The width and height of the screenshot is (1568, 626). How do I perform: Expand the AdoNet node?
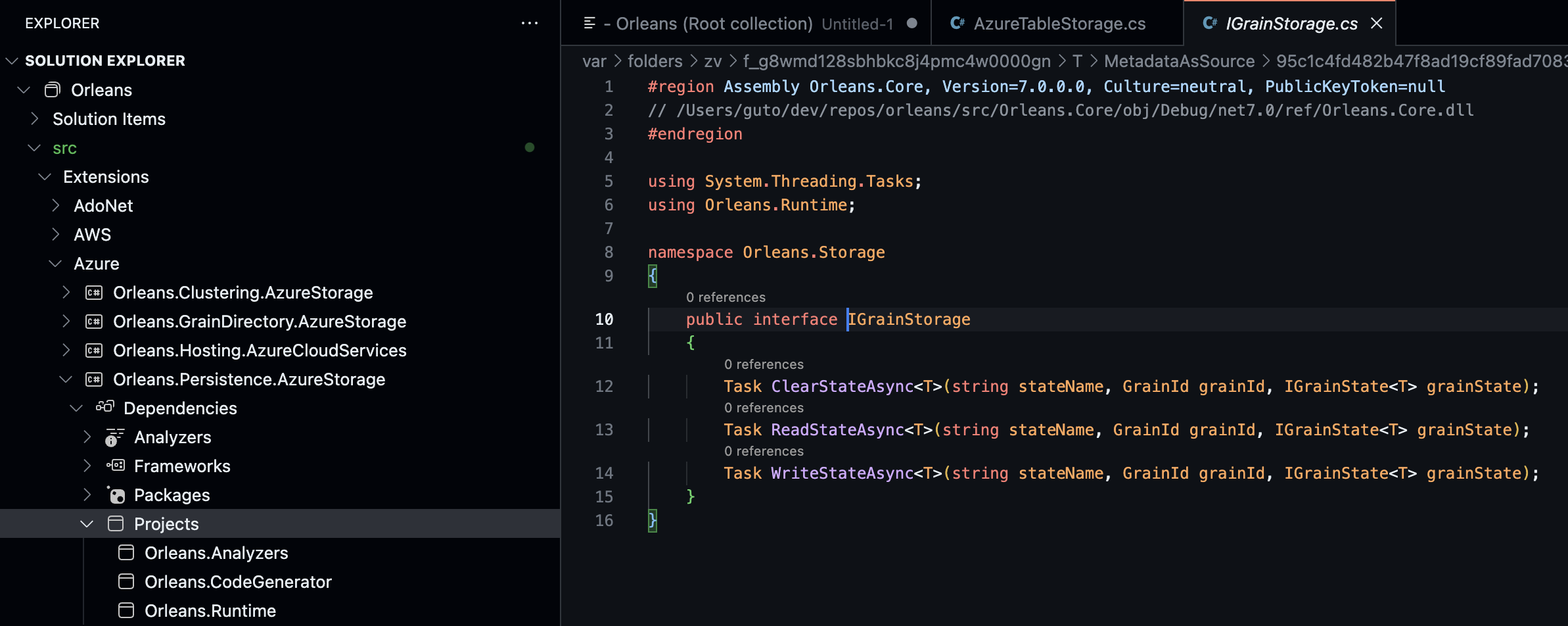[56, 205]
